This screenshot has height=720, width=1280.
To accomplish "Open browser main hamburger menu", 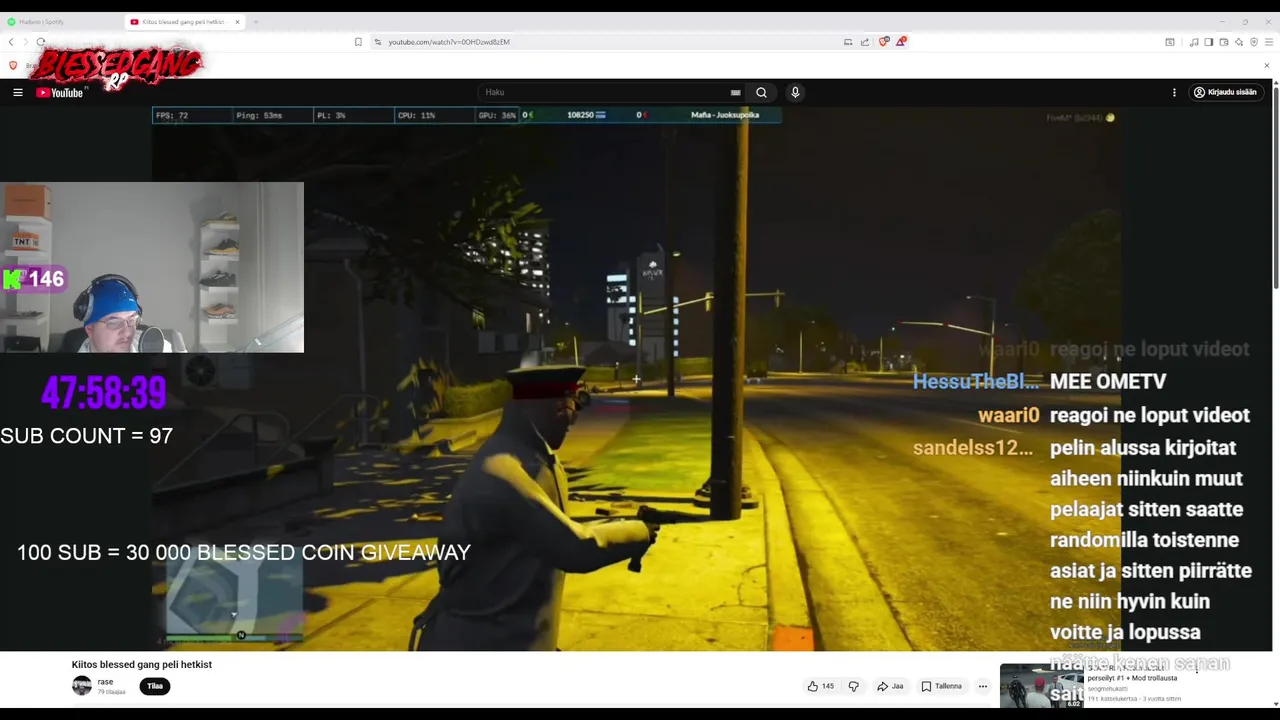I will click(1269, 42).
